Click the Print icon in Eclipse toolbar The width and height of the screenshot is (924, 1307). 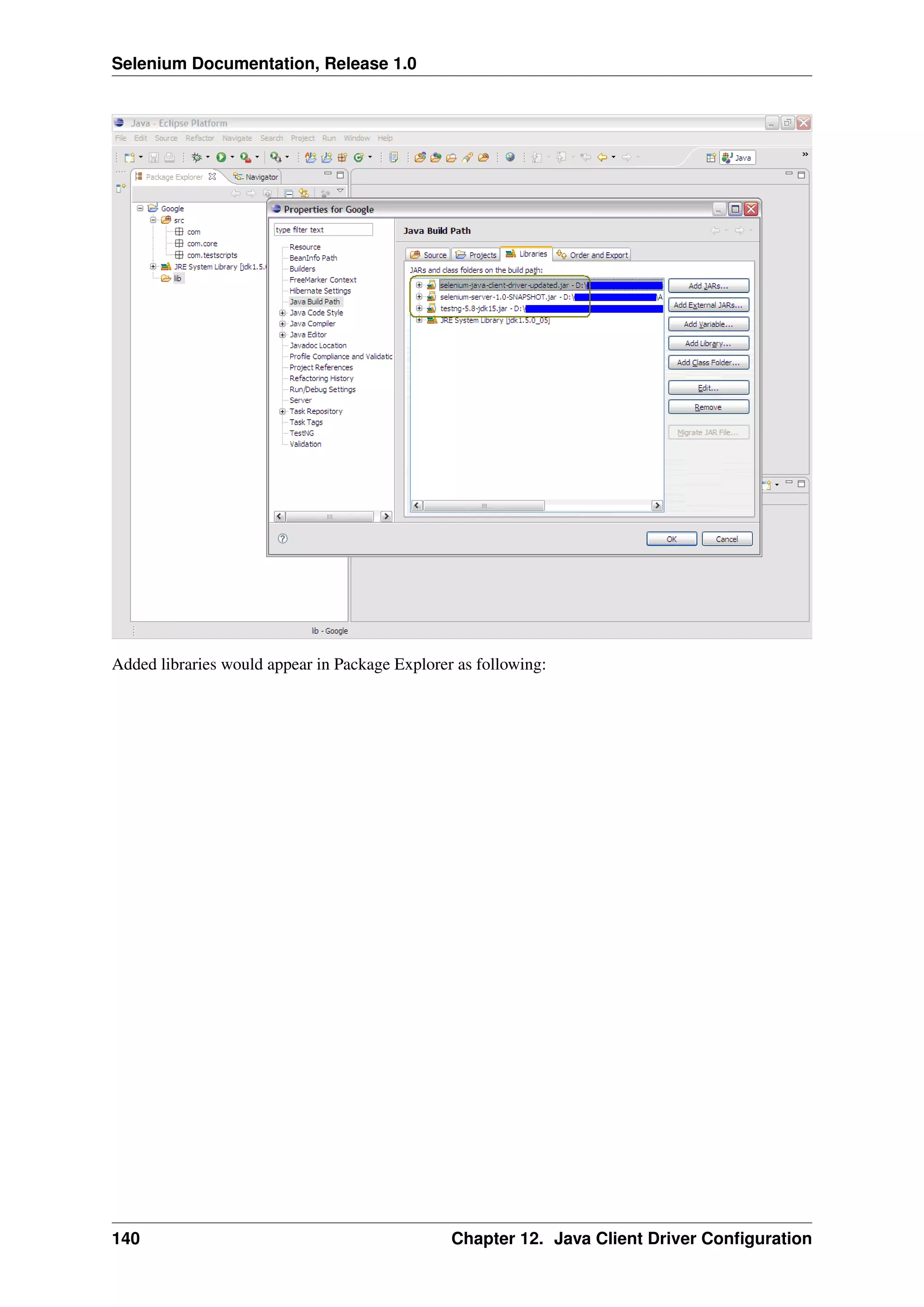click(170, 158)
